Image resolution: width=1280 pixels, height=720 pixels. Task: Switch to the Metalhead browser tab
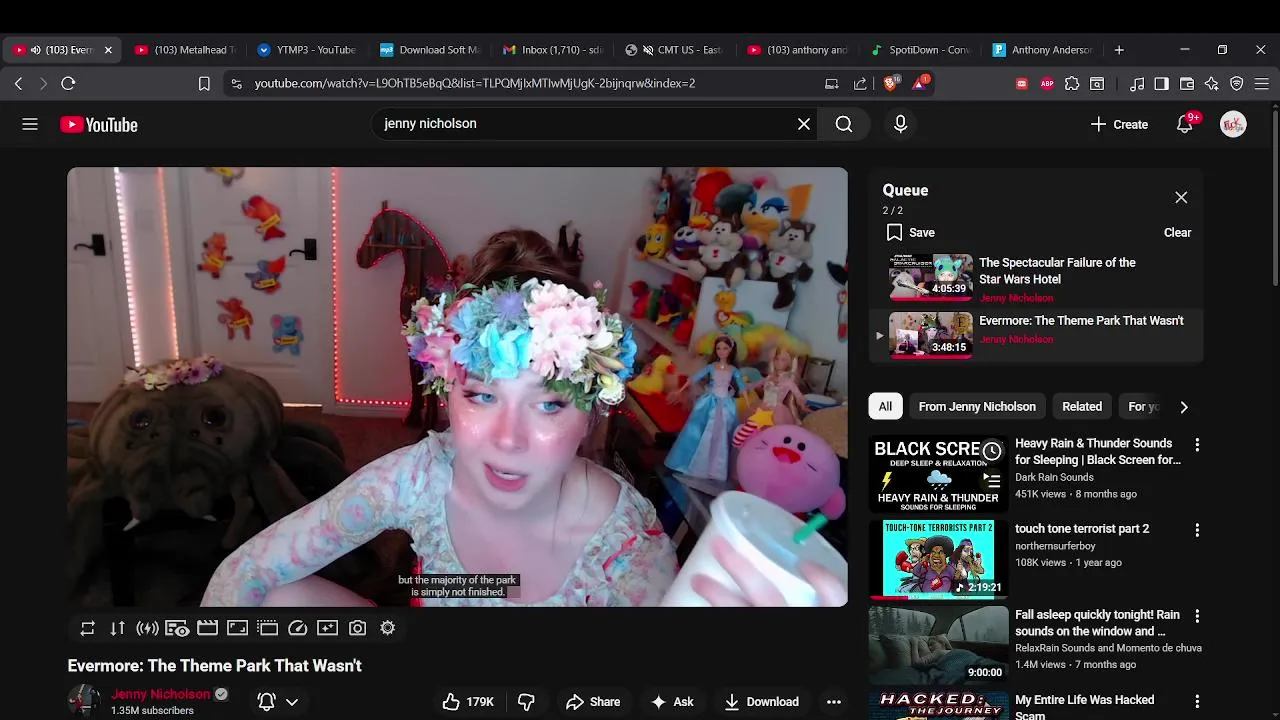(187, 50)
